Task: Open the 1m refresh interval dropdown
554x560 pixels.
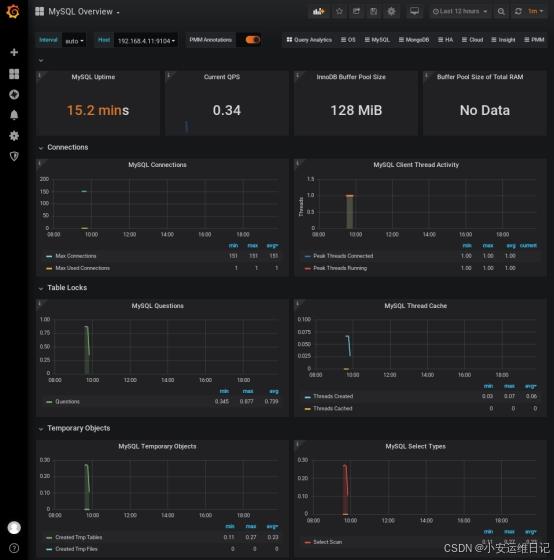Action: coord(535,11)
